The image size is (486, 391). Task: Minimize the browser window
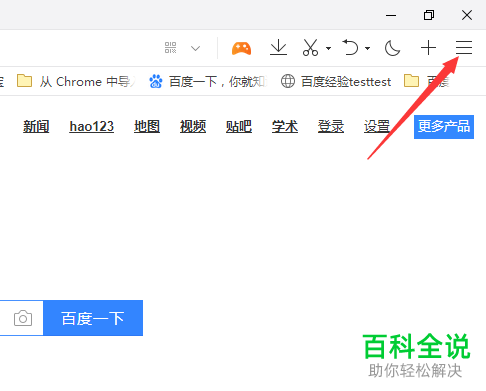pos(391,15)
